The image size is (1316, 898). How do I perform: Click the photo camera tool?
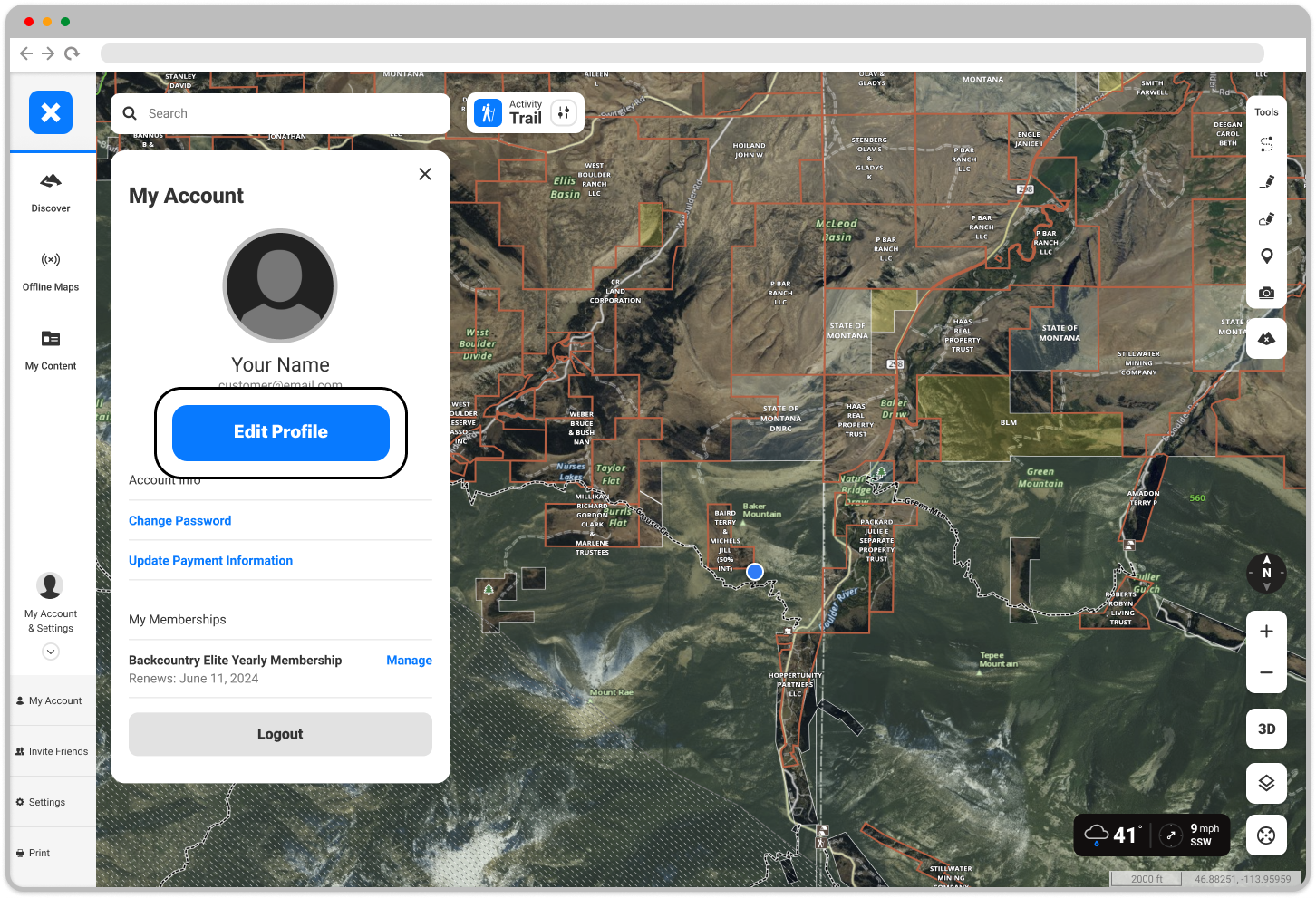1266,293
